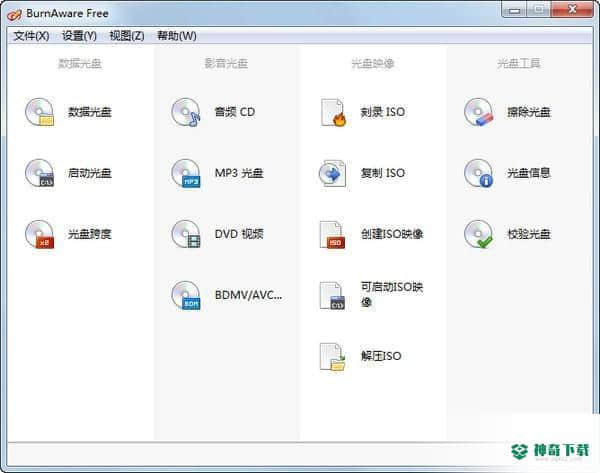
Task: Click the 音频 CD music disc icon
Action: 186,112
